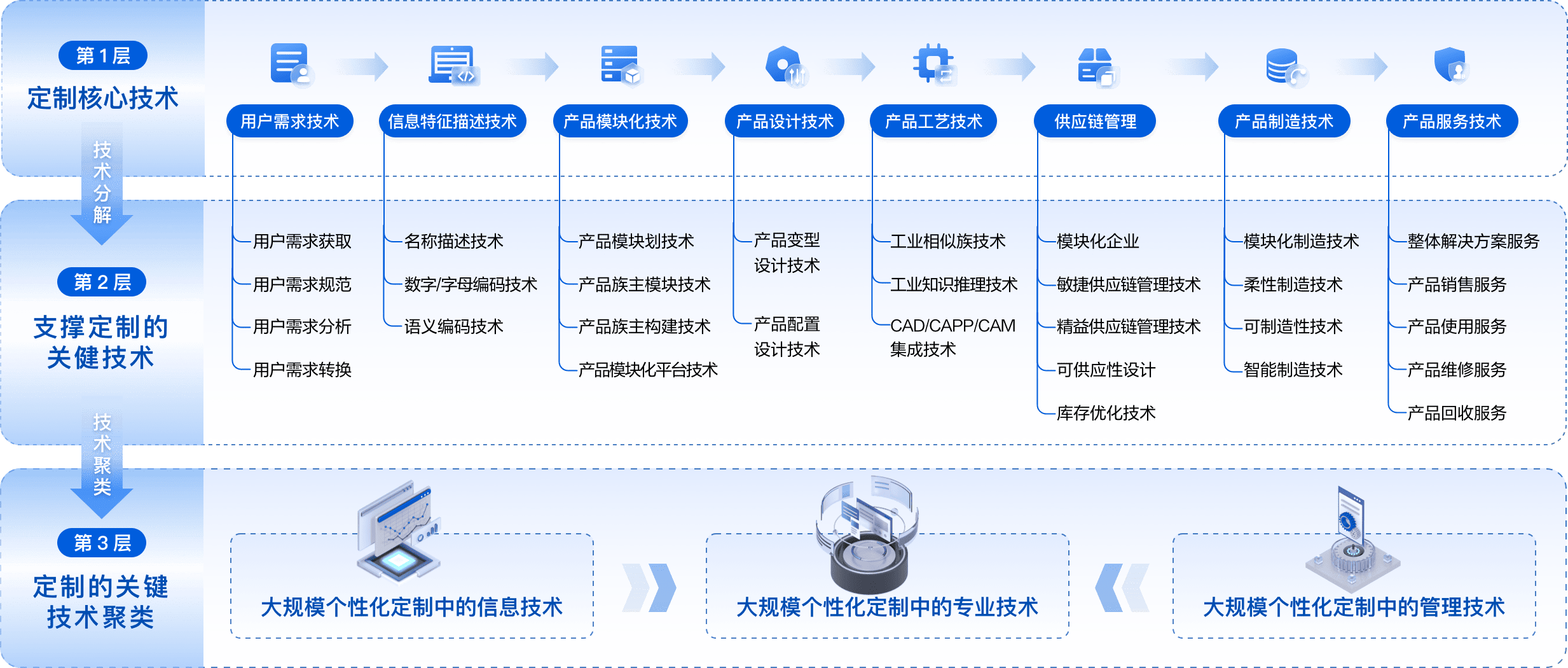Image resolution: width=1568 pixels, height=668 pixels.
Task: Click the product process chip icon
Action: pyautogui.click(x=935, y=64)
